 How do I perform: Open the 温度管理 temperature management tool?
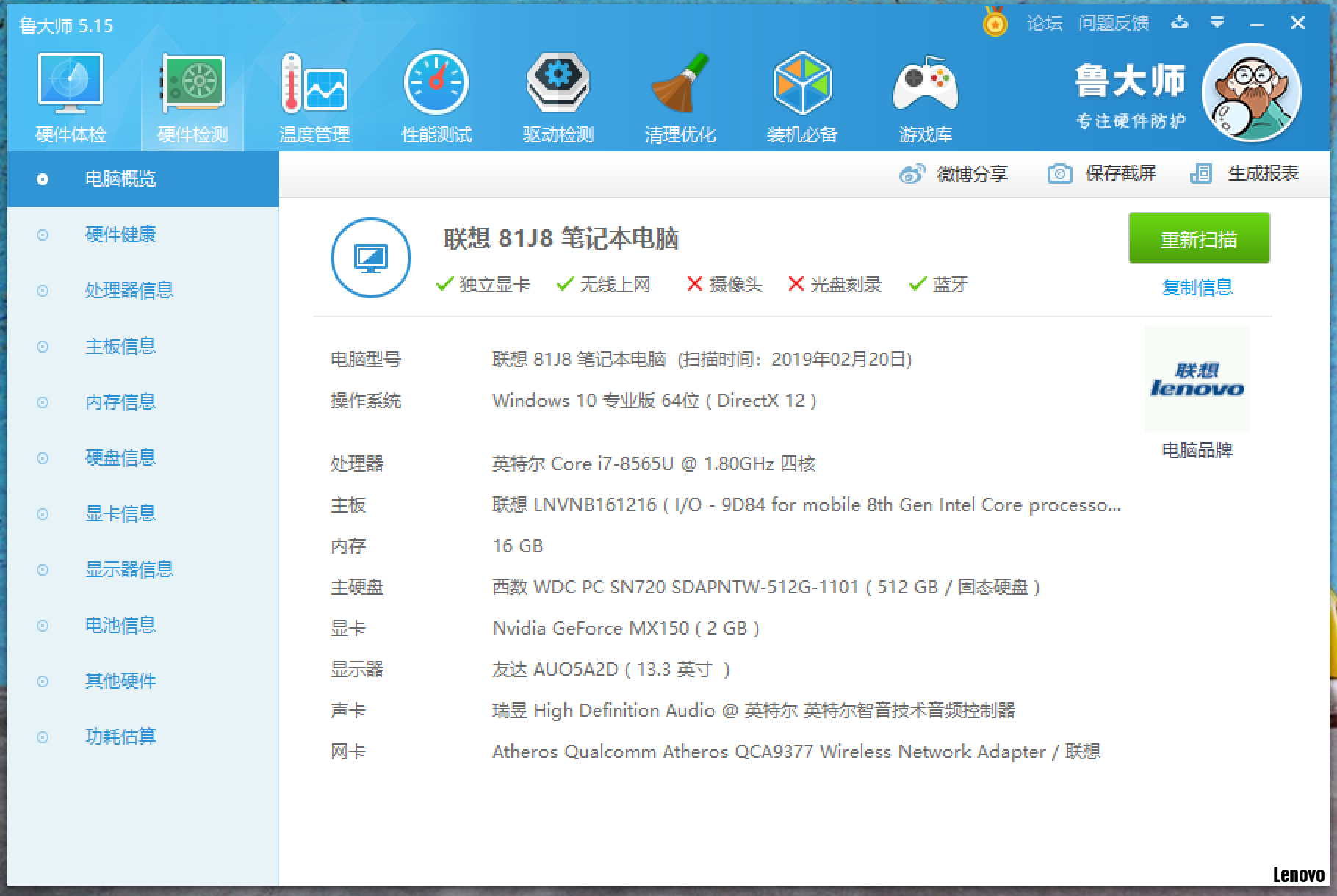click(314, 93)
